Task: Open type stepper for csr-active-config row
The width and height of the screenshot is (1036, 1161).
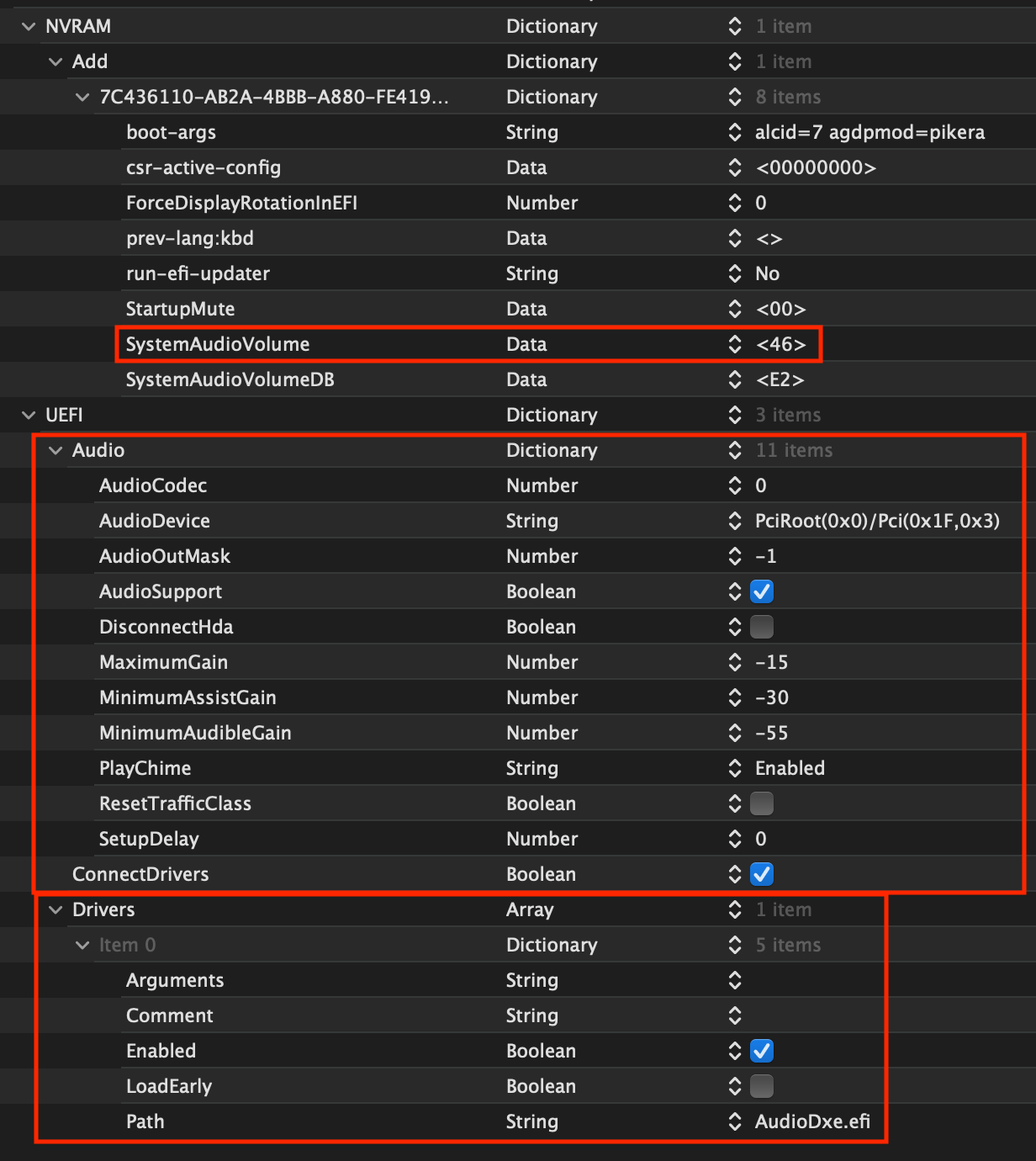Action: click(735, 167)
